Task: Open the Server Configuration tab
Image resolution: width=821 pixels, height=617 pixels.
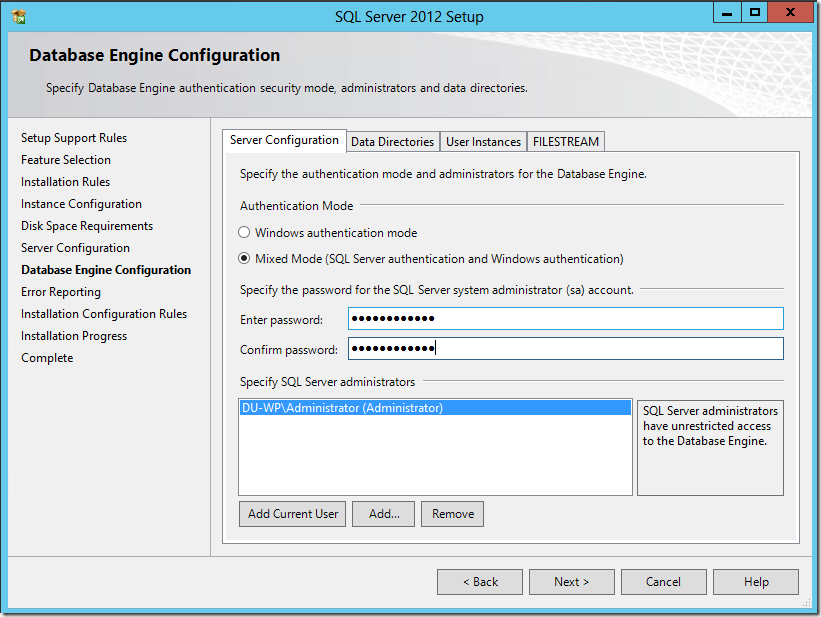Action: pos(284,140)
